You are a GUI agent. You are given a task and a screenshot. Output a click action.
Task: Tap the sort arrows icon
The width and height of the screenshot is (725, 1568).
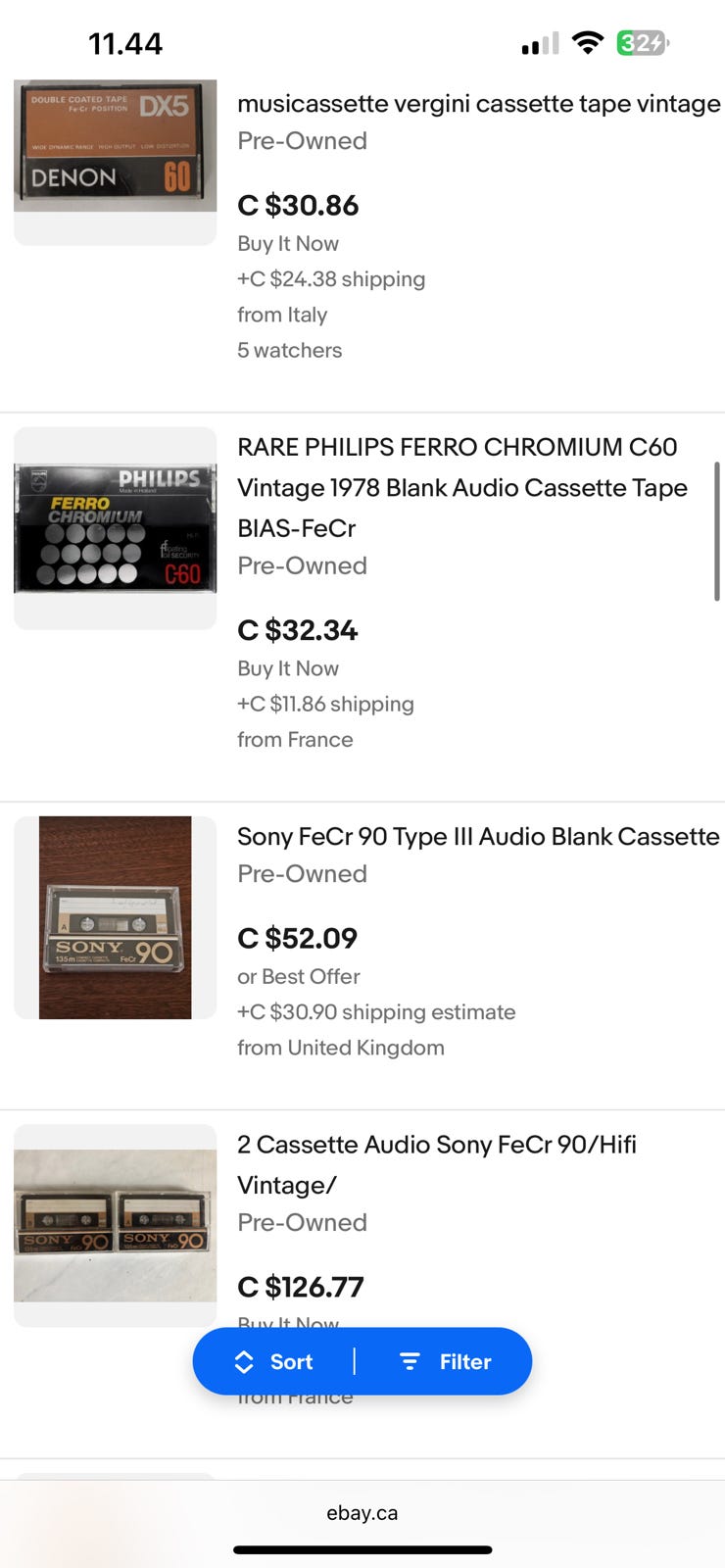(244, 1362)
